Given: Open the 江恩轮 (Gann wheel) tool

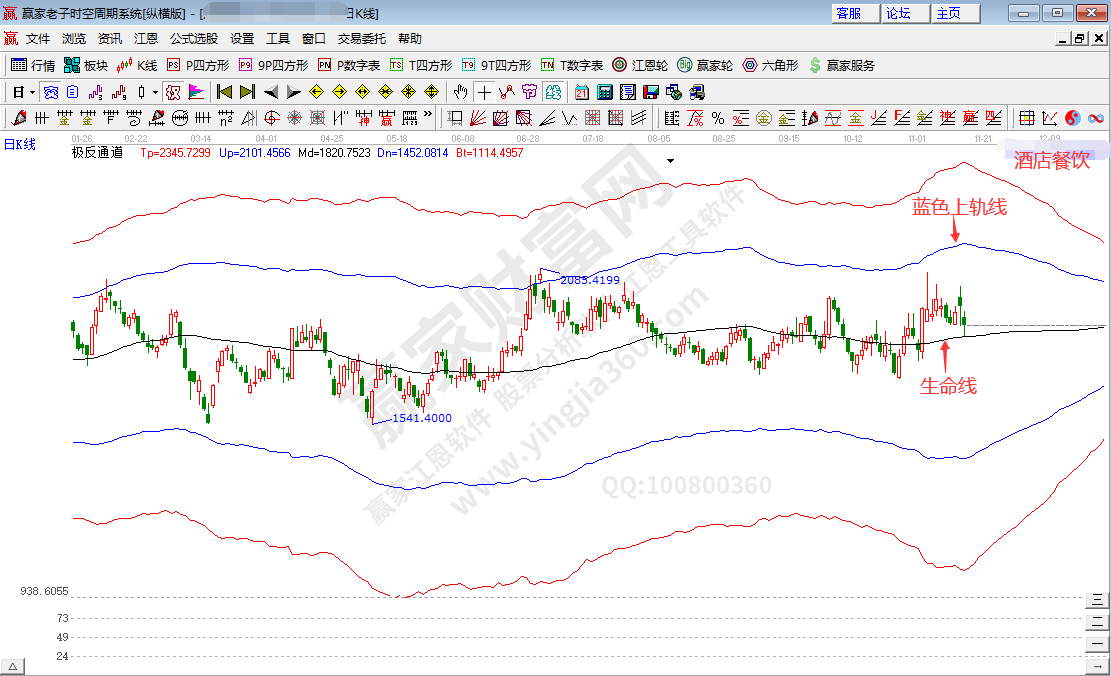Looking at the screenshot, I should (x=640, y=65).
